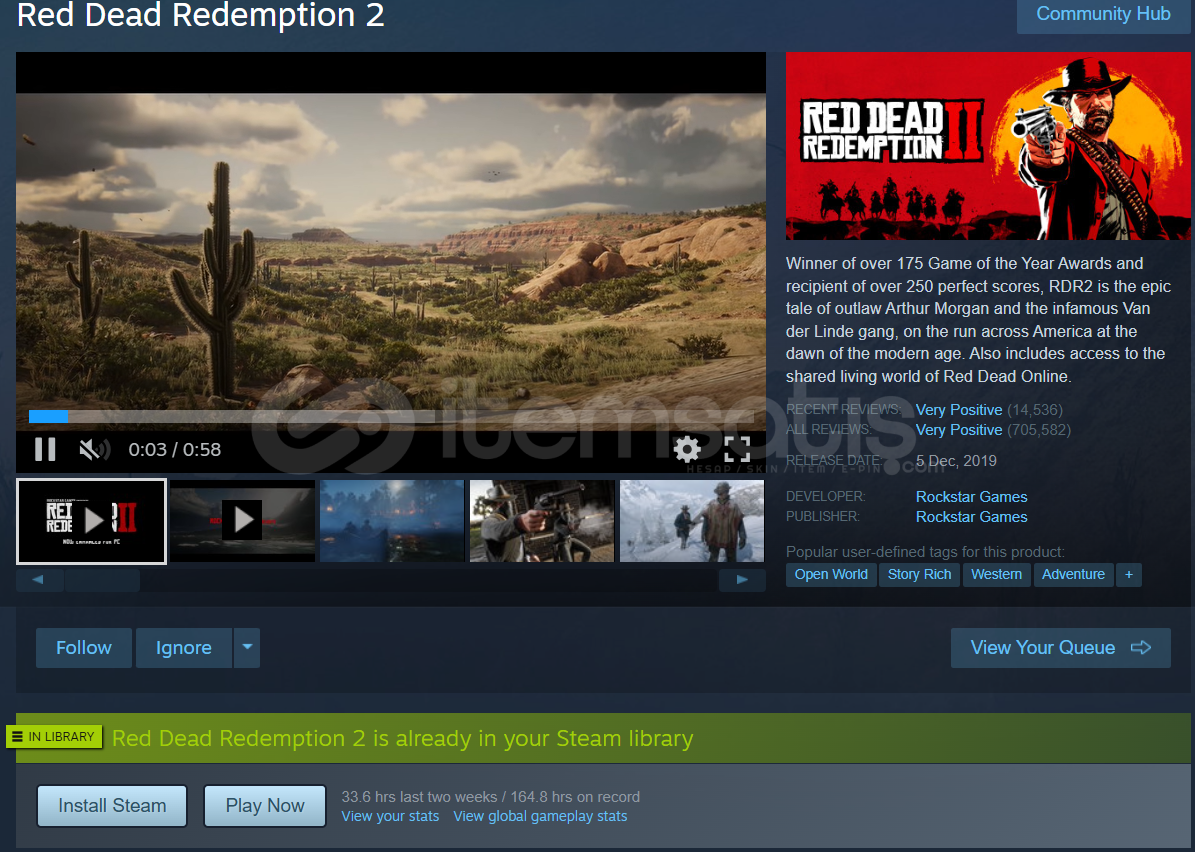1195x852 pixels.
Task: Click the Red Dead Redemption II header image
Action: click(x=988, y=146)
